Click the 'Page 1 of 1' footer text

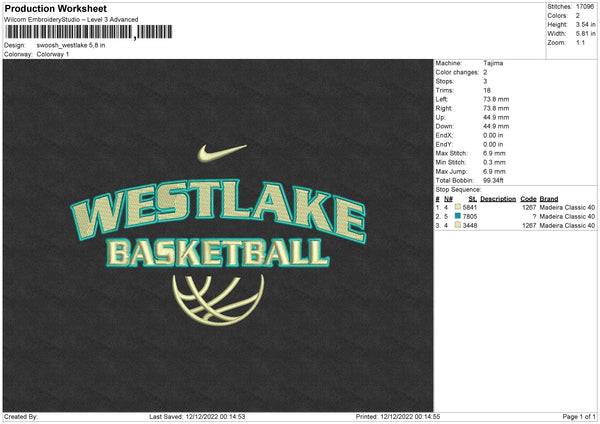click(x=579, y=417)
